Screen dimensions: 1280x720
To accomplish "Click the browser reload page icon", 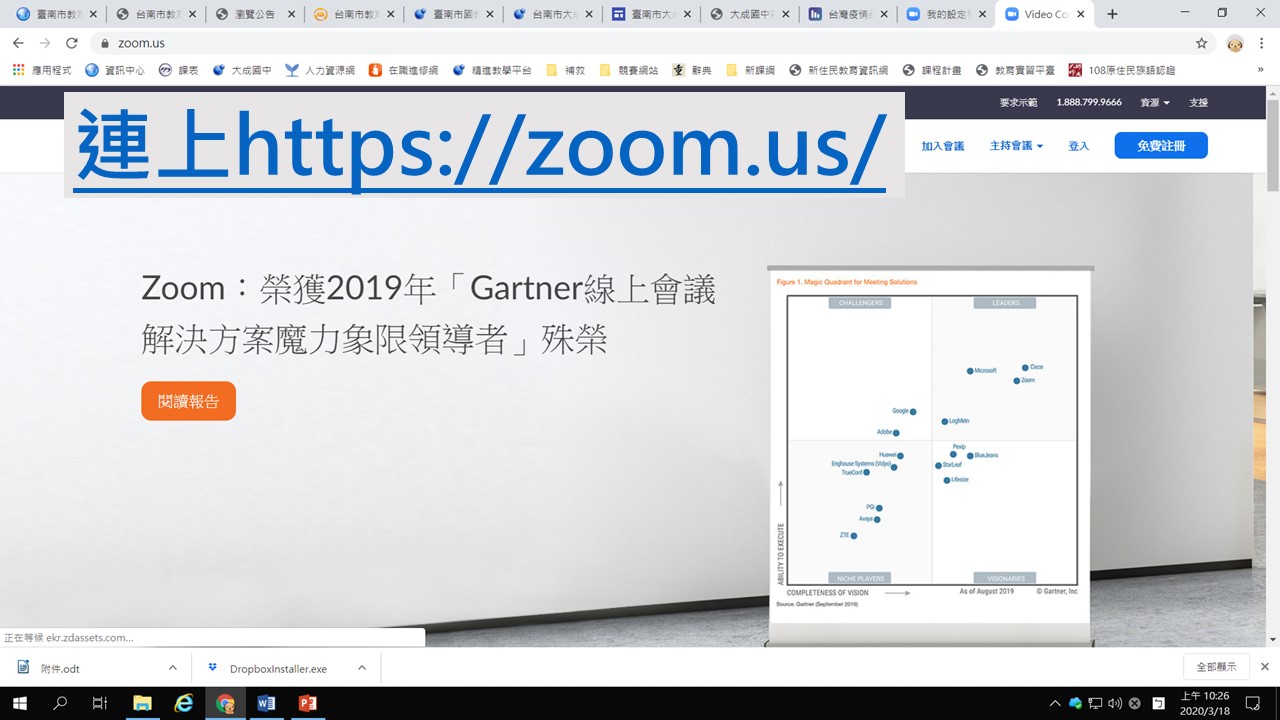I will pyautogui.click(x=71, y=43).
